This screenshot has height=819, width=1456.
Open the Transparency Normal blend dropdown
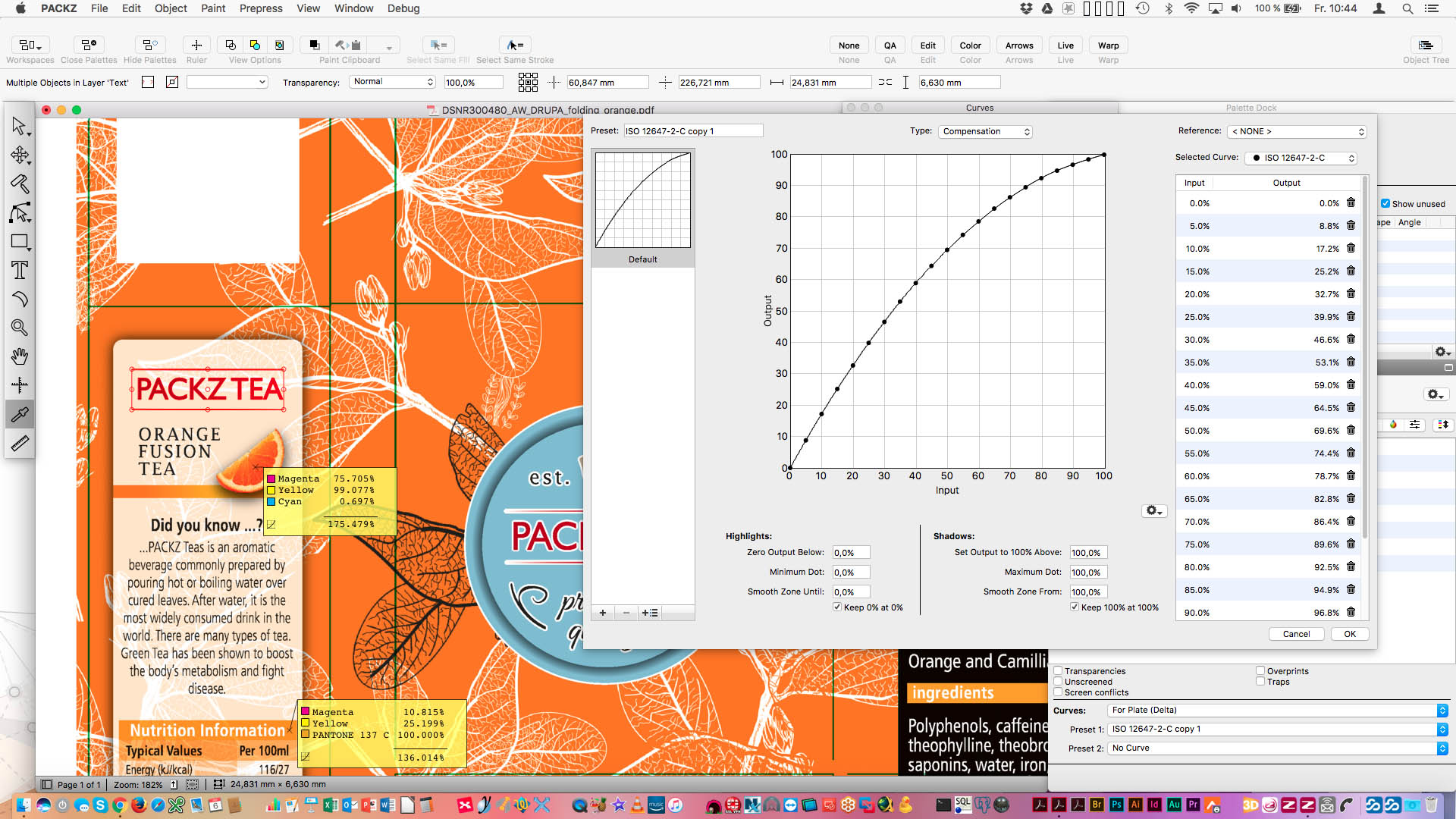(x=392, y=82)
